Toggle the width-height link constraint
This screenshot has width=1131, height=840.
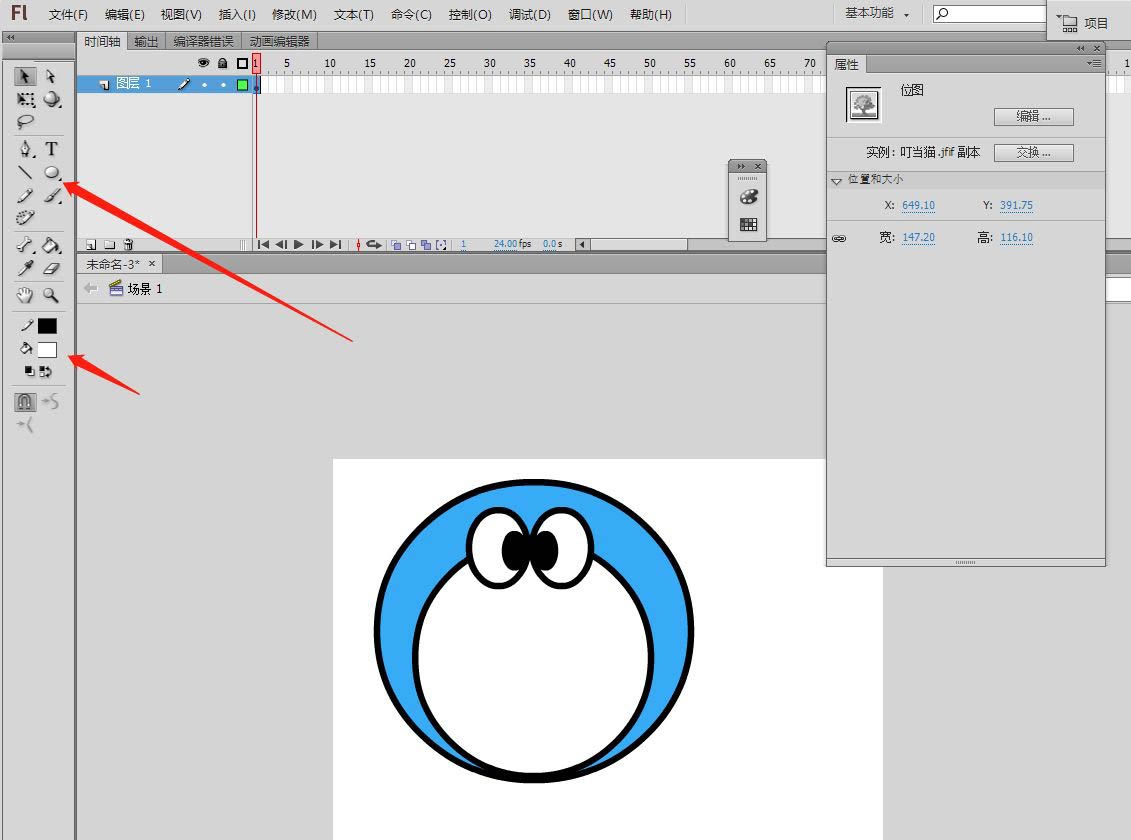coord(839,238)
